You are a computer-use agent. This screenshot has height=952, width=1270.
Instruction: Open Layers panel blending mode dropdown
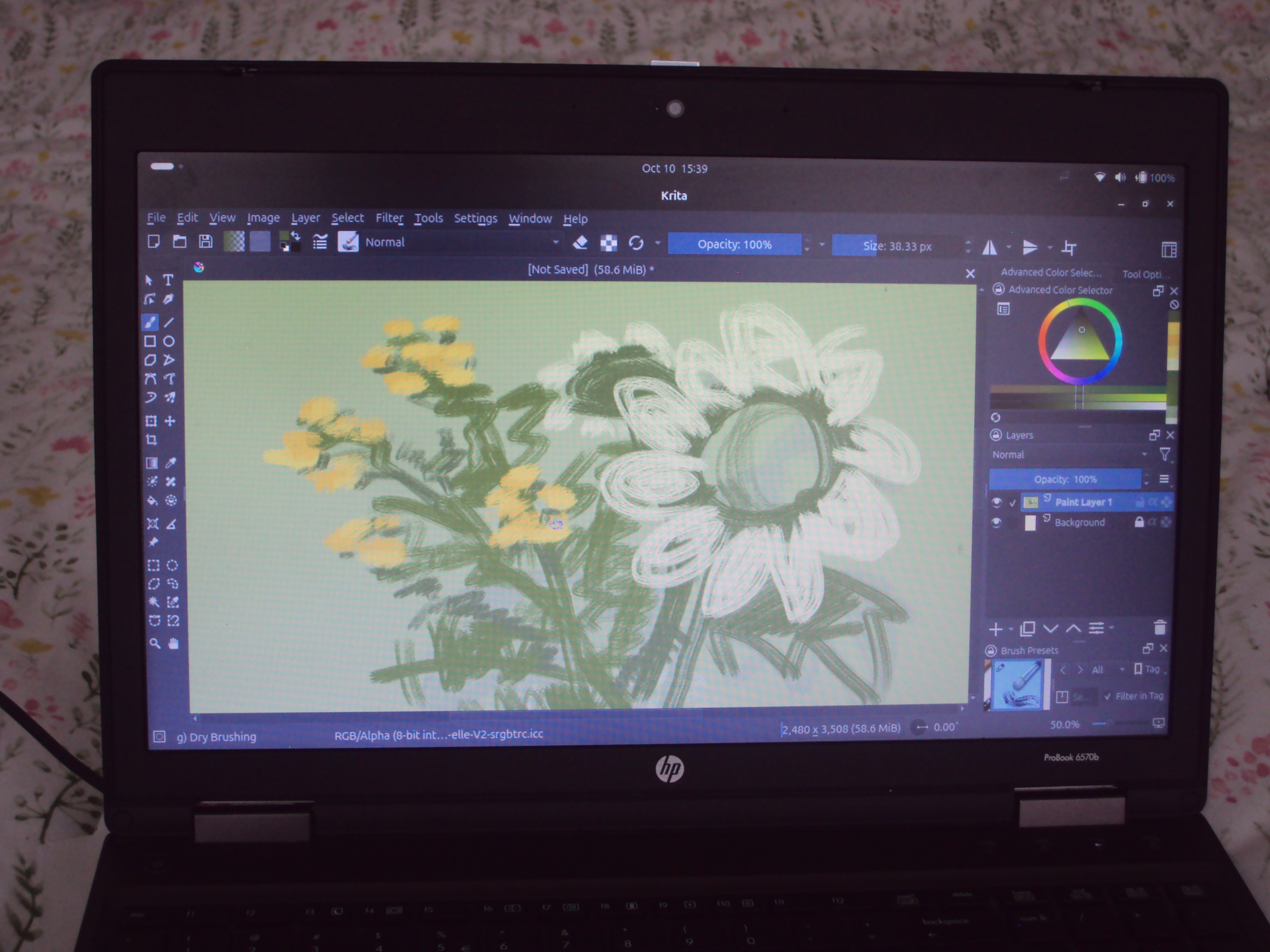[1068, 454]
